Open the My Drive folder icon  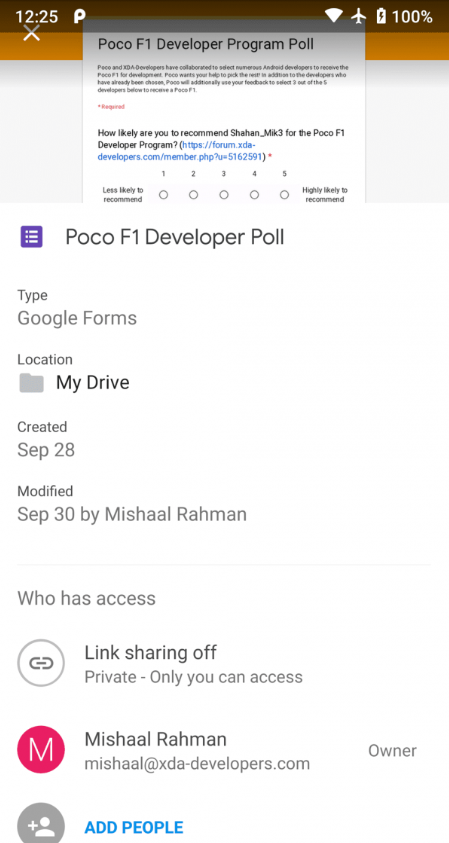[32, 383]
